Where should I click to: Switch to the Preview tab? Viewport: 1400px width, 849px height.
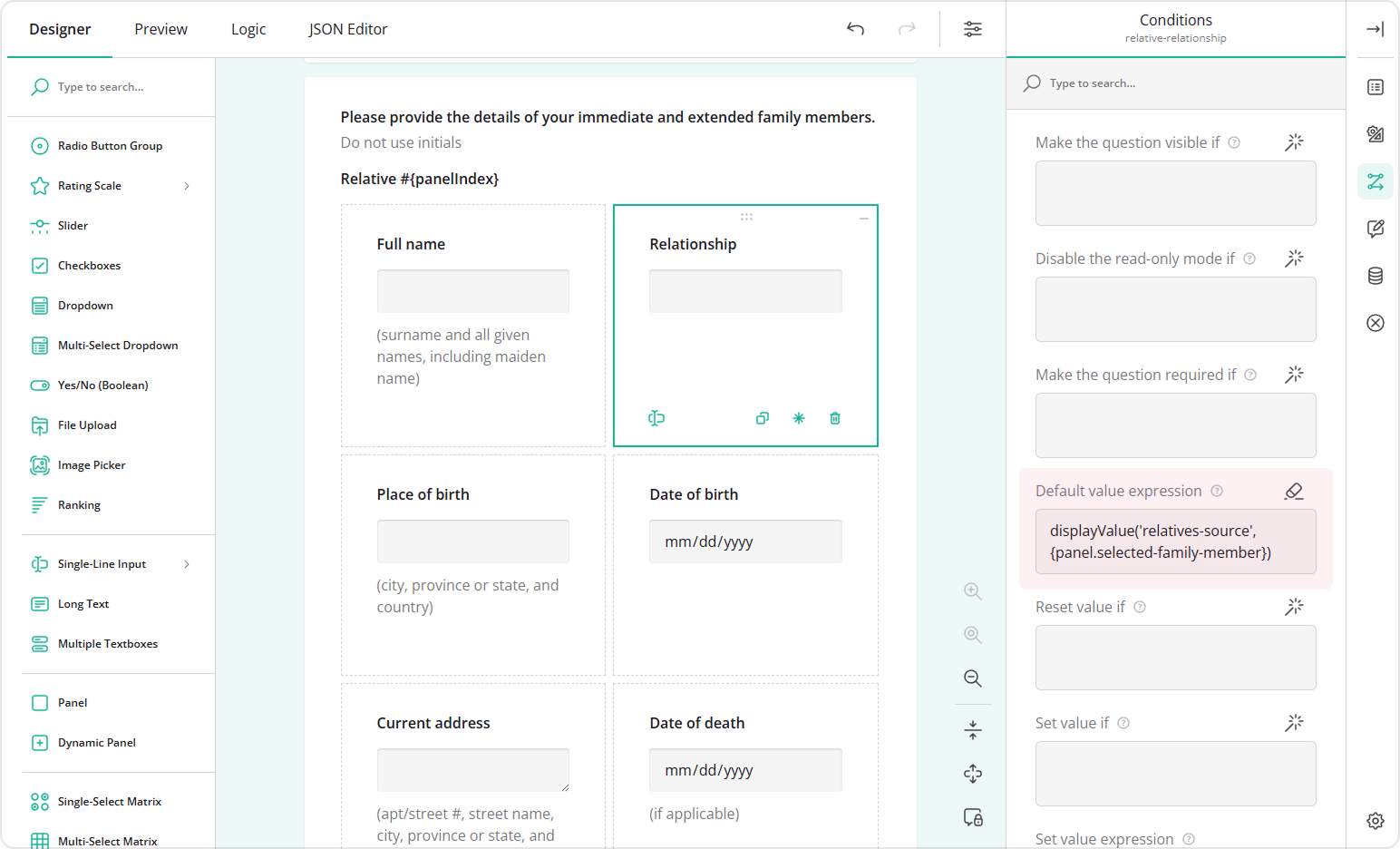coord(160,29)
